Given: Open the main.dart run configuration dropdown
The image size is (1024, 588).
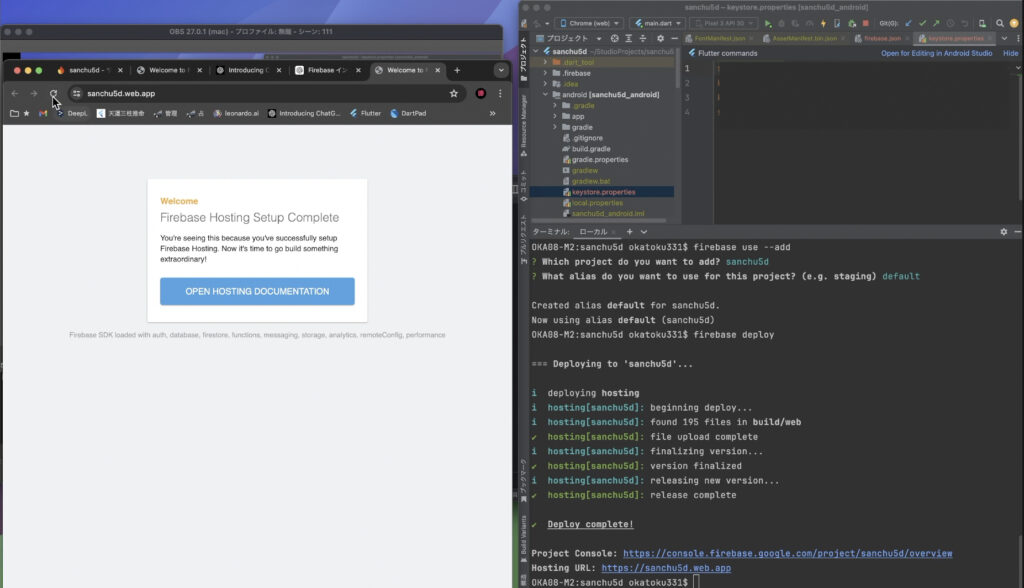Looking at the screenshot, I should click(x=657, y=23).
